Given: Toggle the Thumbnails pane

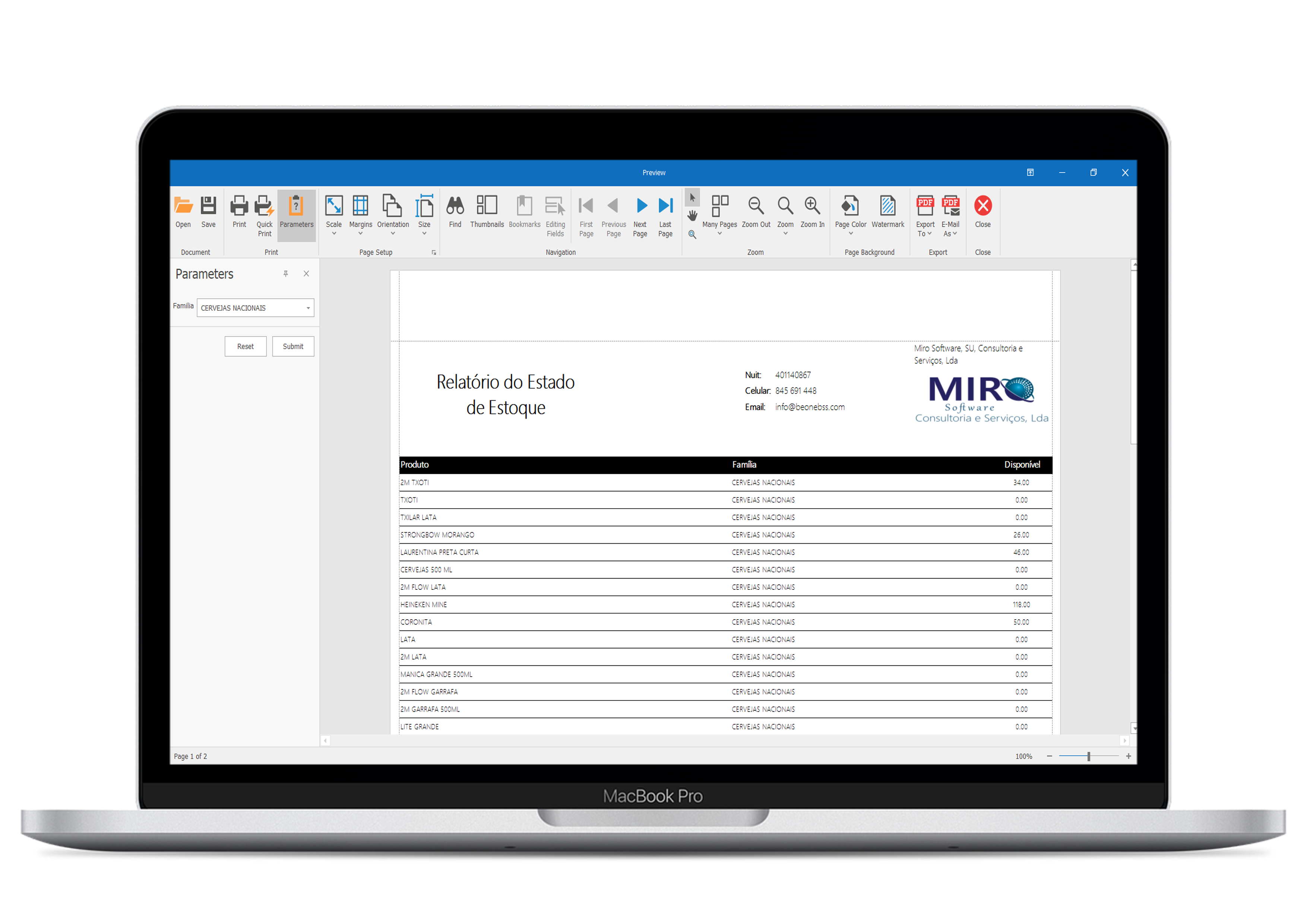Looking at the screenshot, I should [x=487, y=211].
